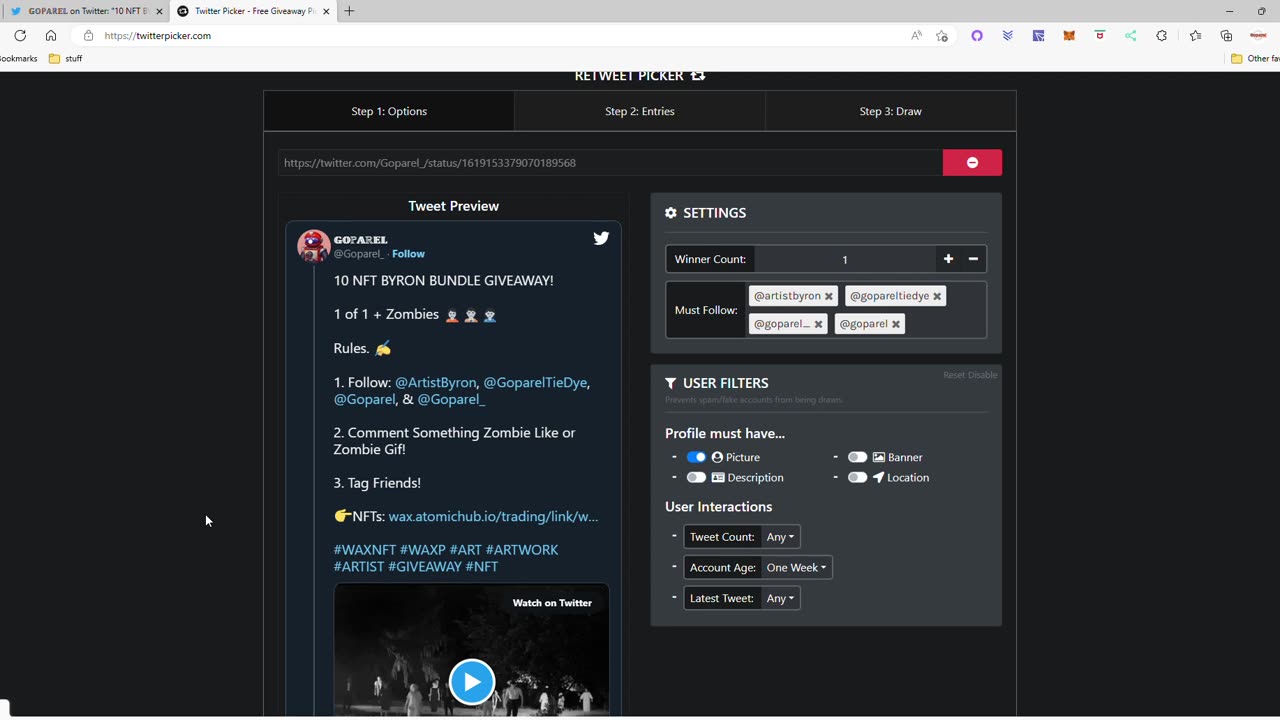Open the MetaMask fox extension
The width and height of the screenshot is (1280, 720).
coord(1069,36)
